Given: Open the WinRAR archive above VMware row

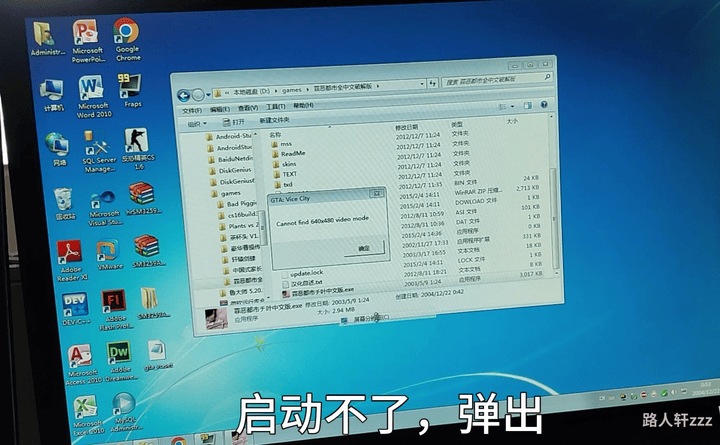Looking at the screenshot, I should point(143,198).
